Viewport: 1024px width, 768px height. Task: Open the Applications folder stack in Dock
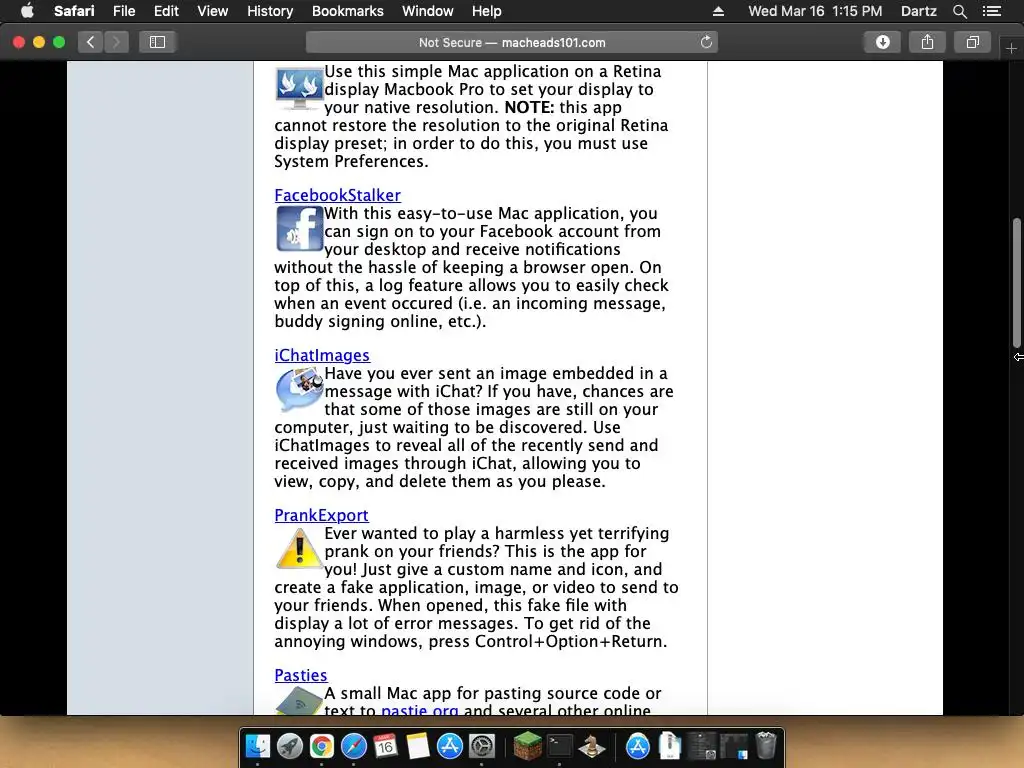[637, 746]
